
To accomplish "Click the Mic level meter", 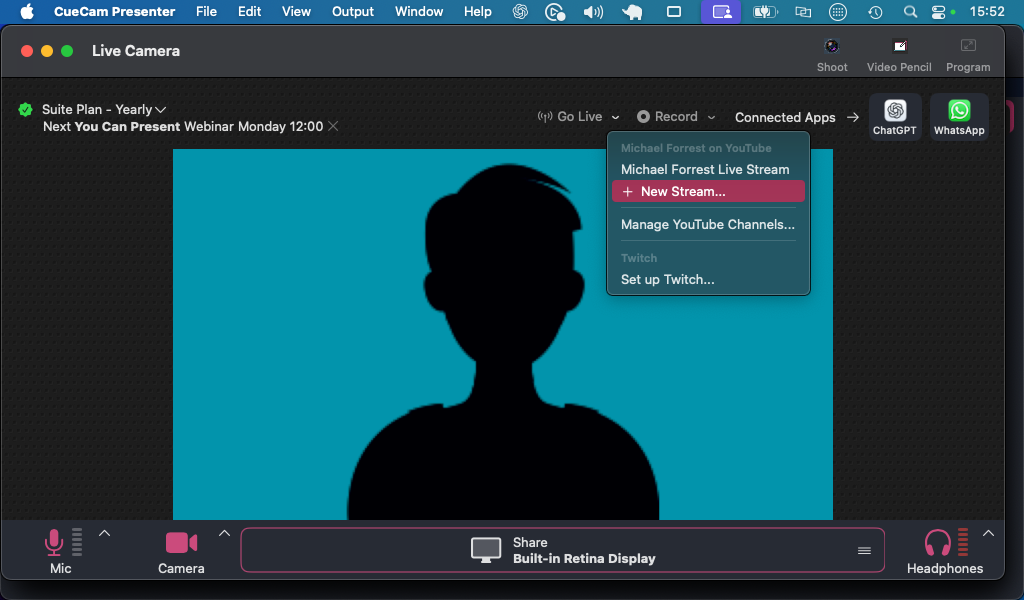I will [x=77, y=542].
